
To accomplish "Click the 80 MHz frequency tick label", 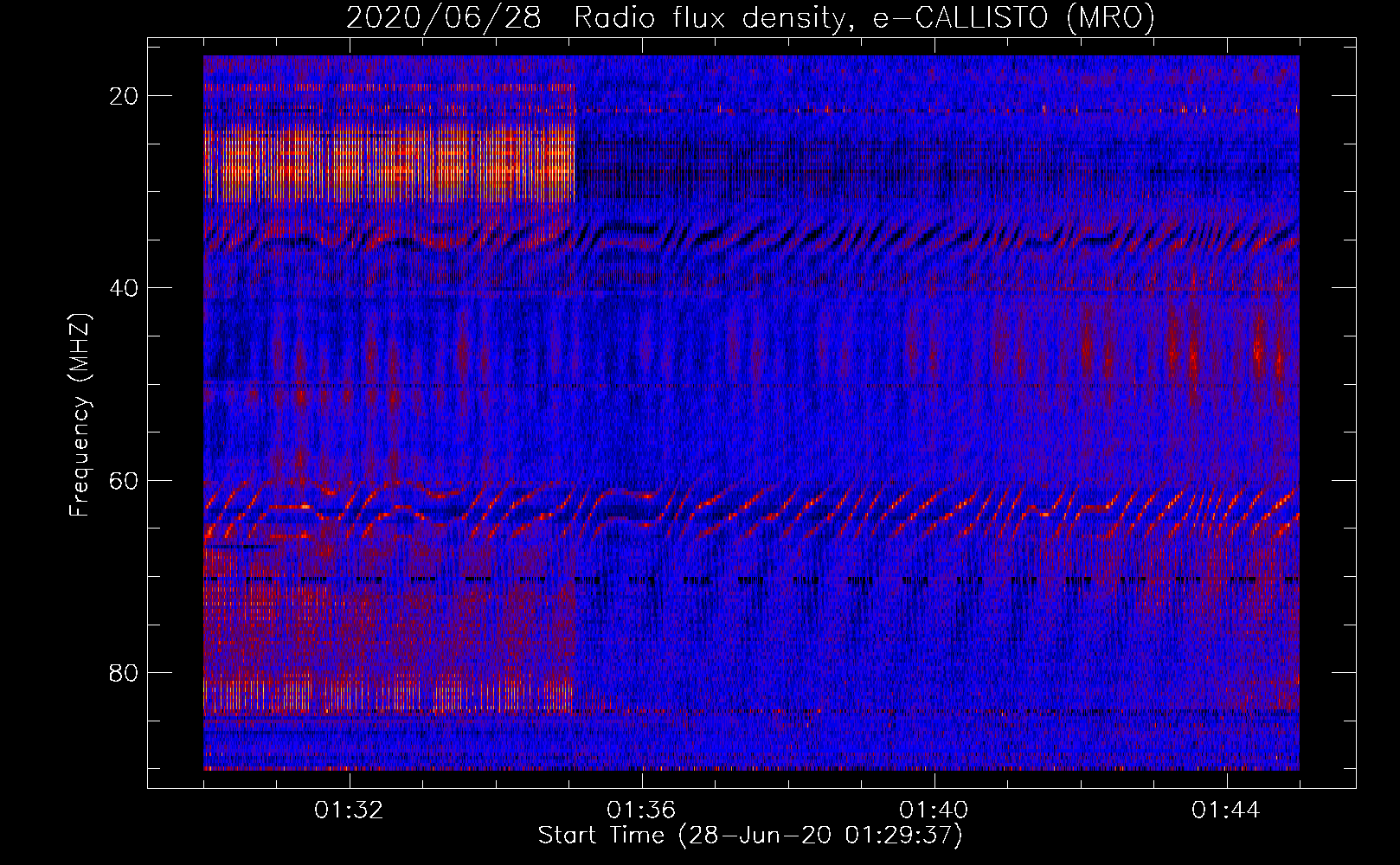I will coord(125,672).
